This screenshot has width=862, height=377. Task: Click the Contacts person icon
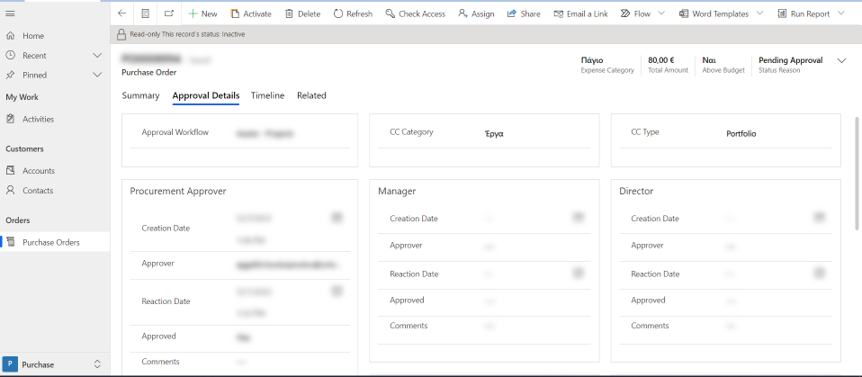[x=10, y=191]
